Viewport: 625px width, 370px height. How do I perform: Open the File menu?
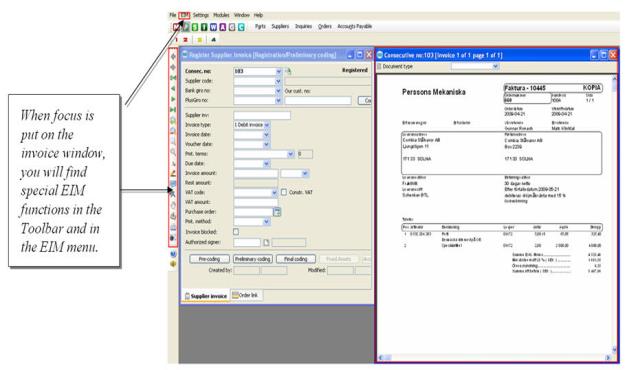tap(173, 15)
